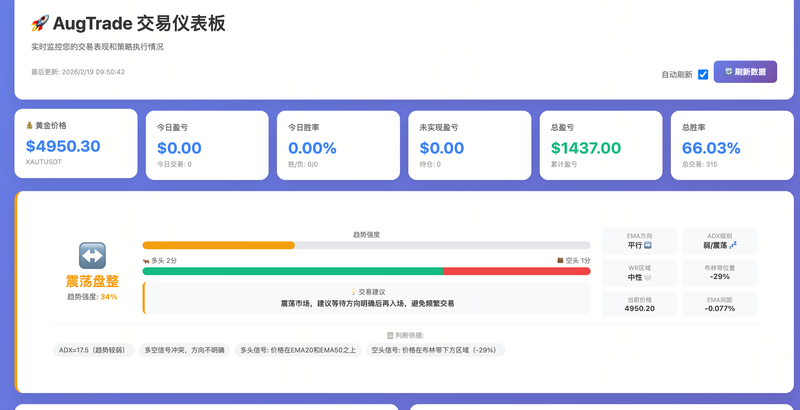Toggle the 自动刷新 checkbox

click(x=703, y=74)
